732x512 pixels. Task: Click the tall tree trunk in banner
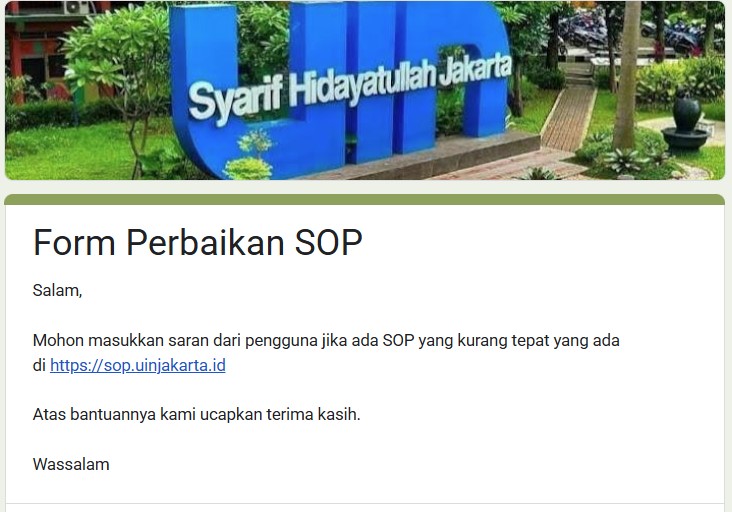coord(627,75)
